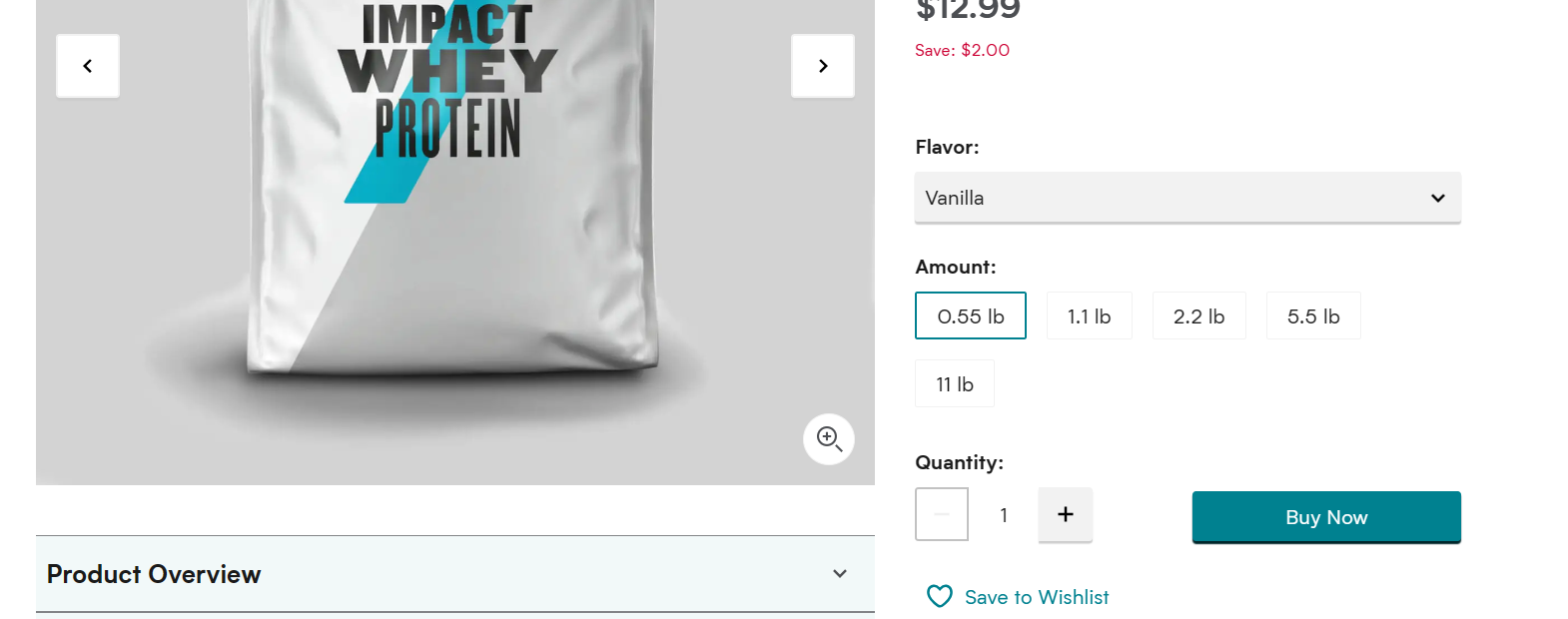The height and width of the screenshot is (619, 1568).
Task: Open the Vanilla flavor dropdown
Action: point(1187,198)
